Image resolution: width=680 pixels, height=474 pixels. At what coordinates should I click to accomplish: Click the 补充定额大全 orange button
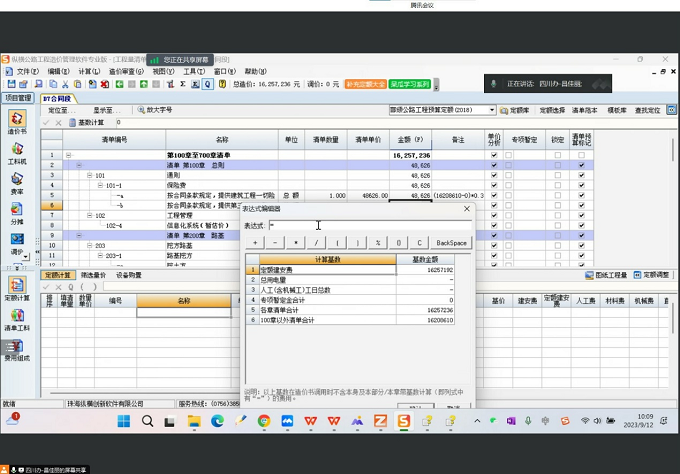click(365, 85)
